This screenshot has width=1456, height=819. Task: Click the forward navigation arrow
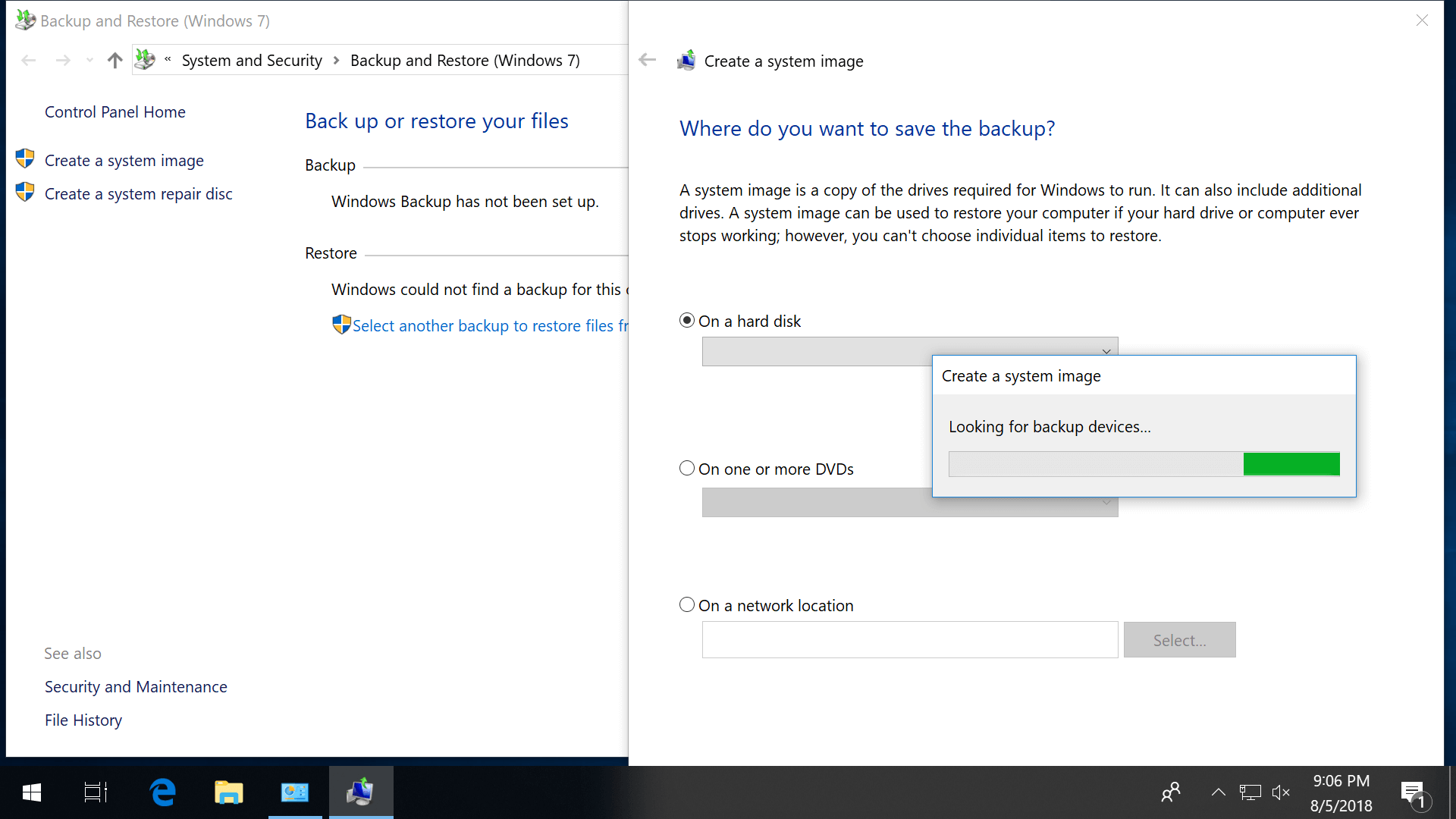click(63, 61)
